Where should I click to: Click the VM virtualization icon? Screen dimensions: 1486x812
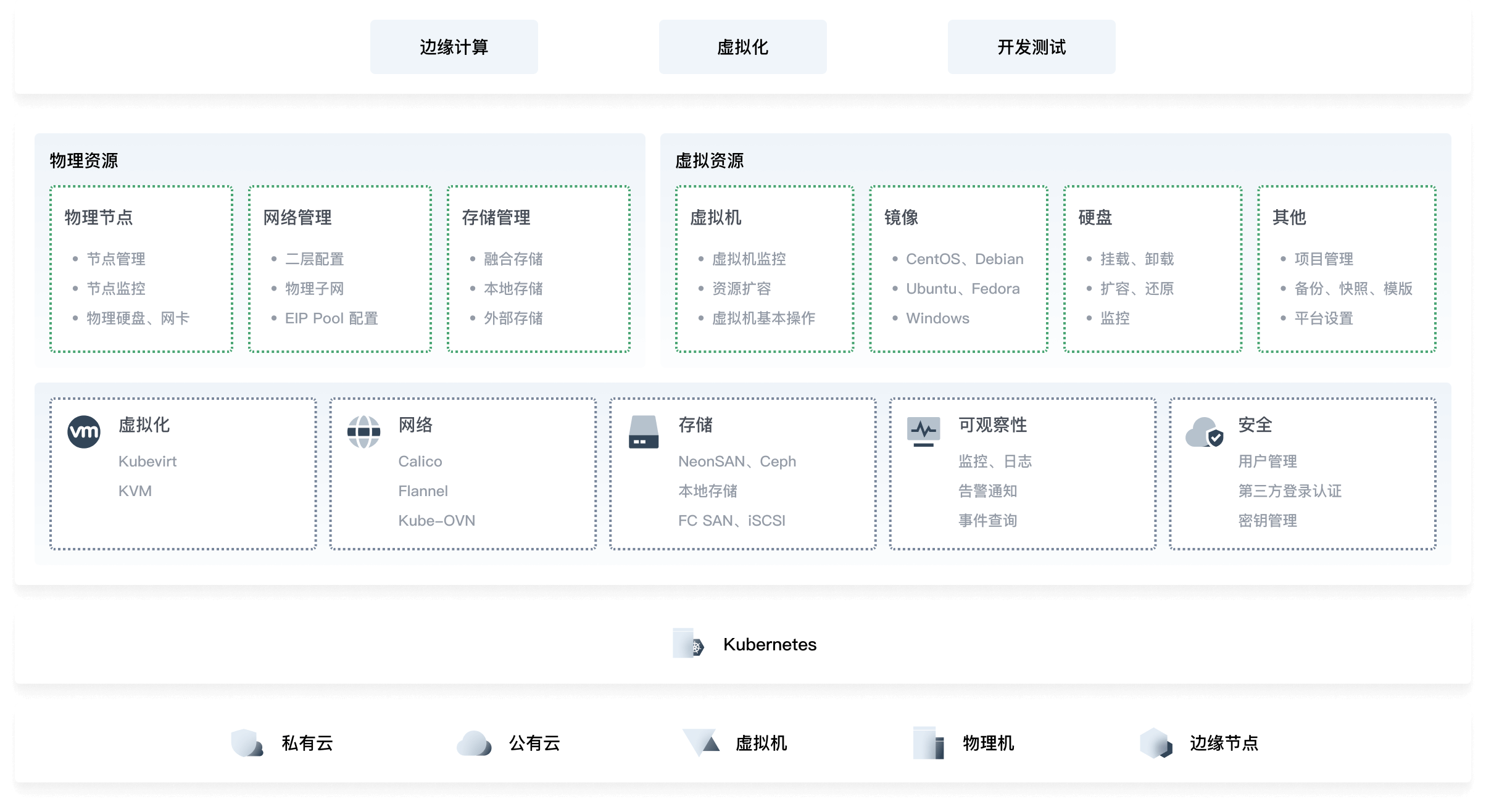point(84,432)
